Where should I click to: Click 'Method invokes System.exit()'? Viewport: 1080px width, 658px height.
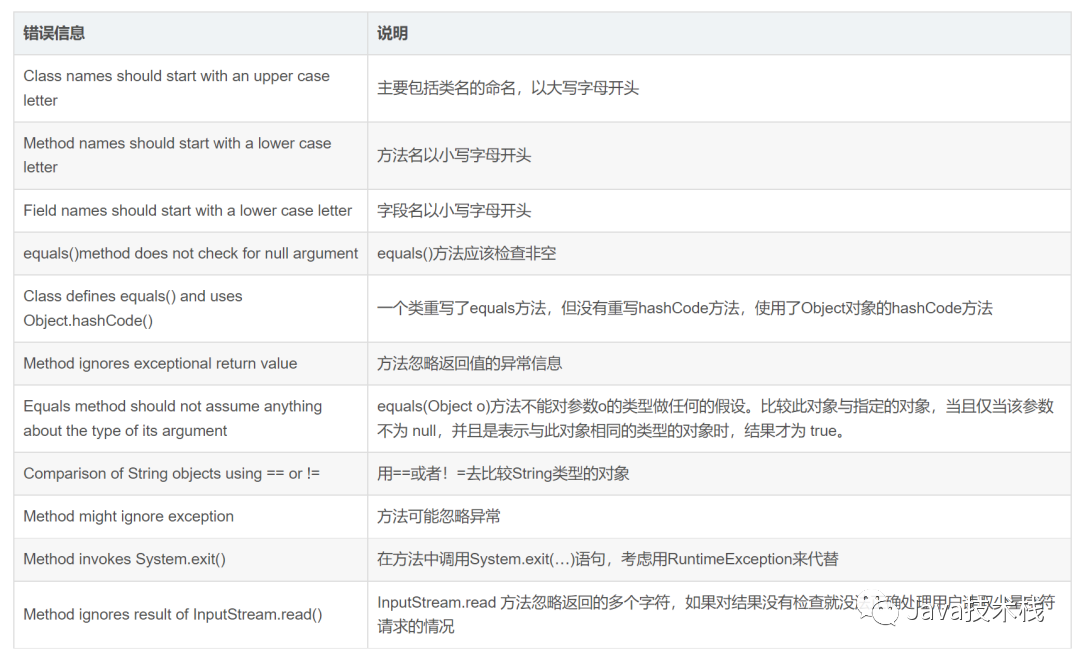click(x=191, y=559)
